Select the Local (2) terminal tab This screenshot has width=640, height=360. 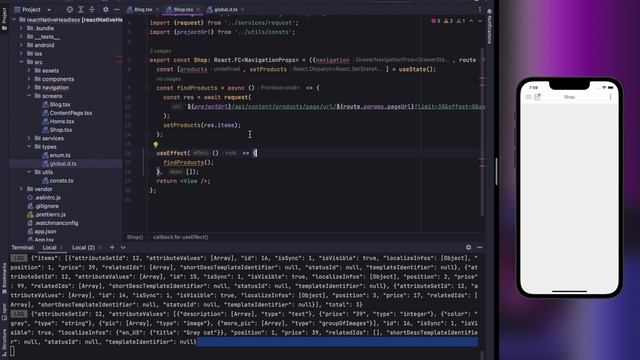pyautogui.click(x=83, y=247)
